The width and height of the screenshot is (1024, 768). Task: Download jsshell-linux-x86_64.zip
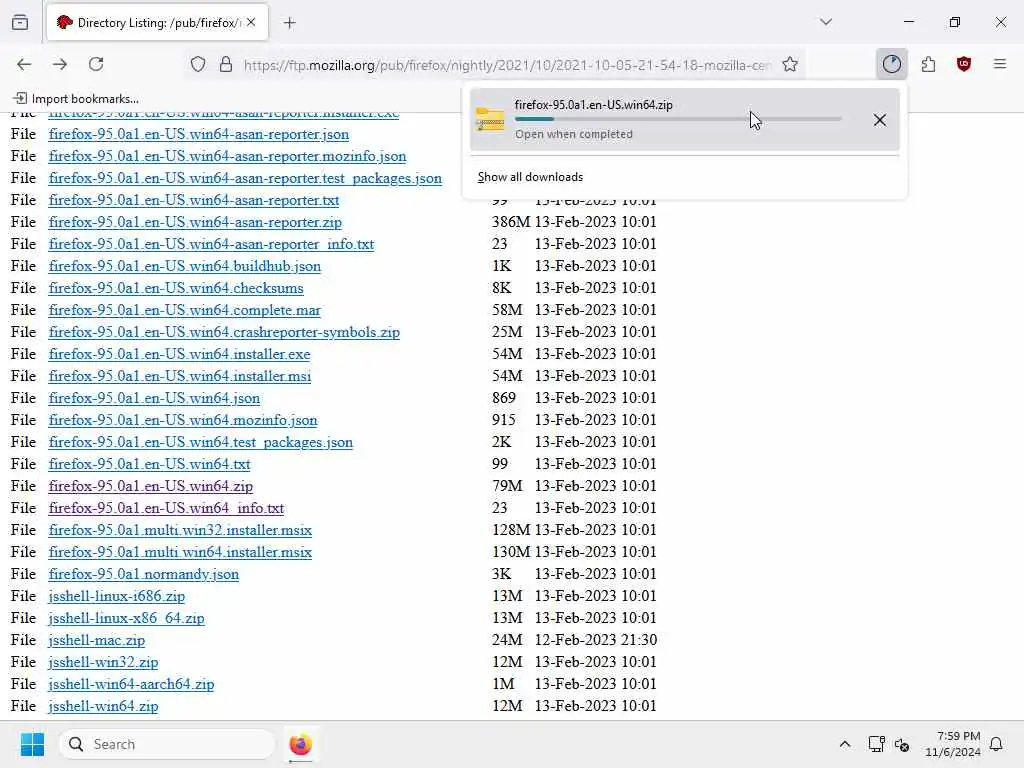point(127,618)
